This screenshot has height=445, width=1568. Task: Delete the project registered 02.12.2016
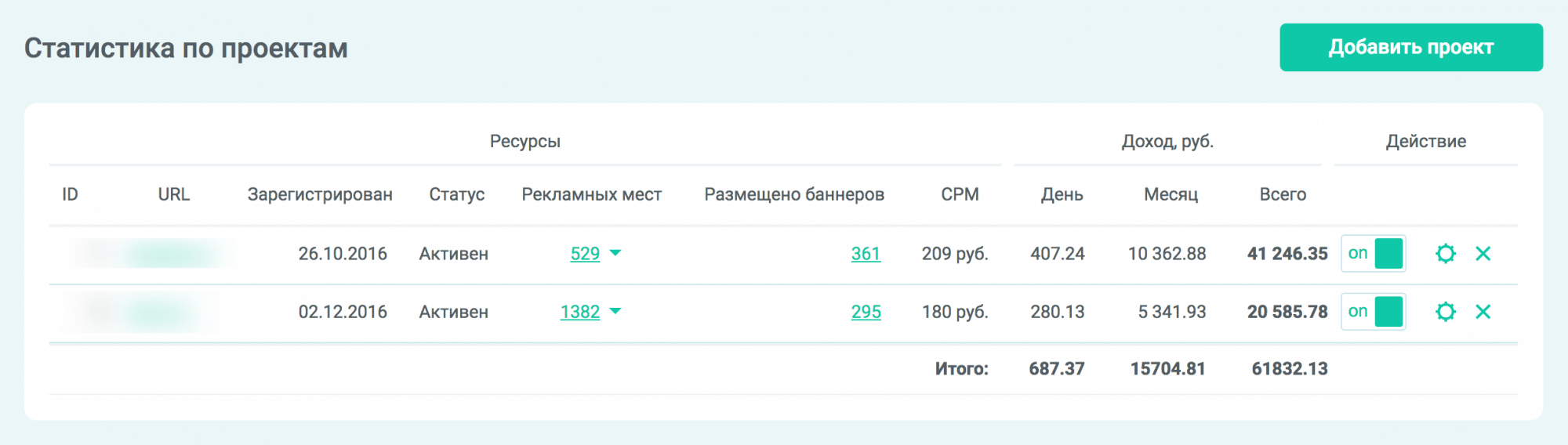point(1483,312)
